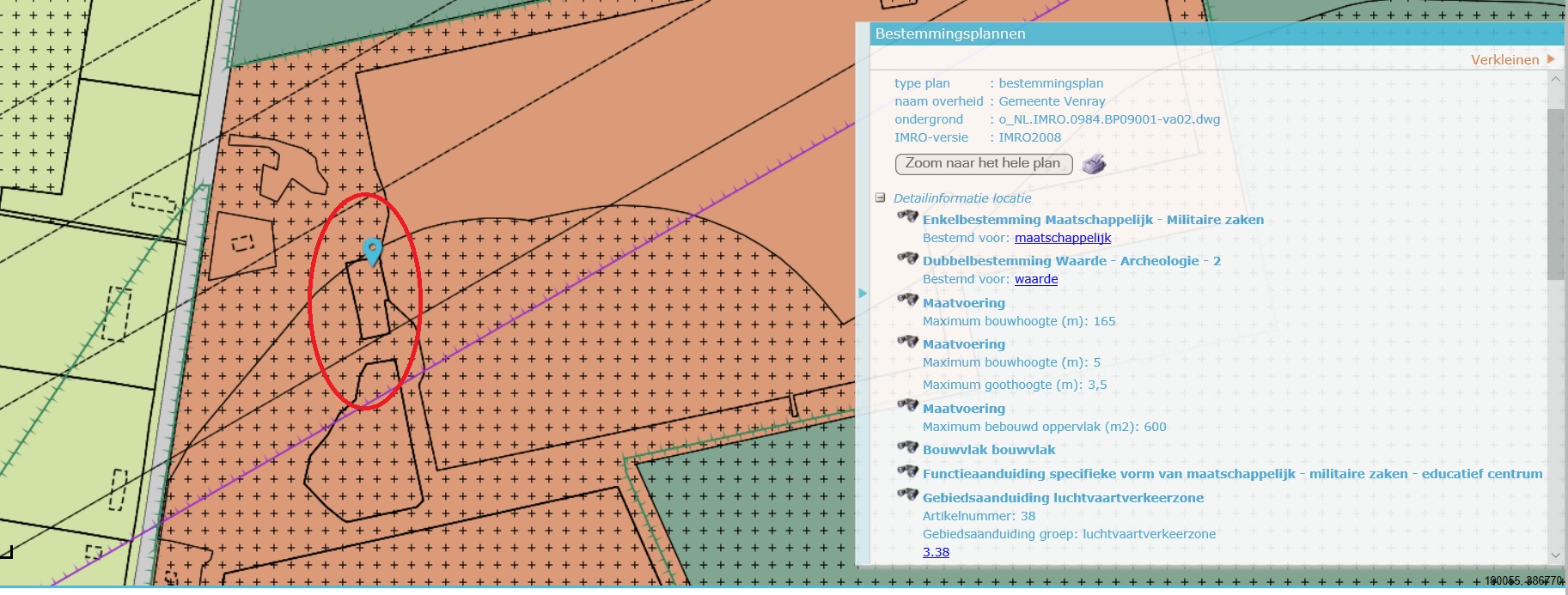Image resolution: width=1568 pixels, height=595 pixels.
Task: Click binoculars icon for Maatvoering bouwhoogte 5
Action: point(907,341)
